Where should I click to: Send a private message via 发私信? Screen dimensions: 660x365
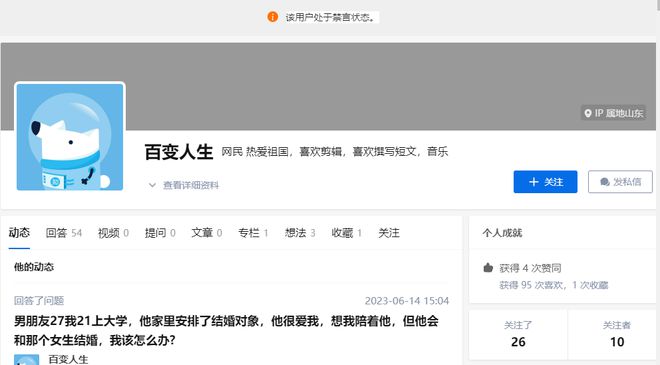620,182
